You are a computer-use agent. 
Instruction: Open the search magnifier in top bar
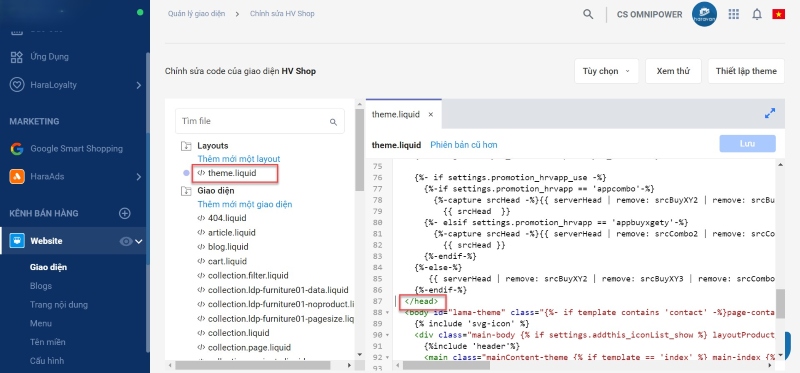[588, 14]
